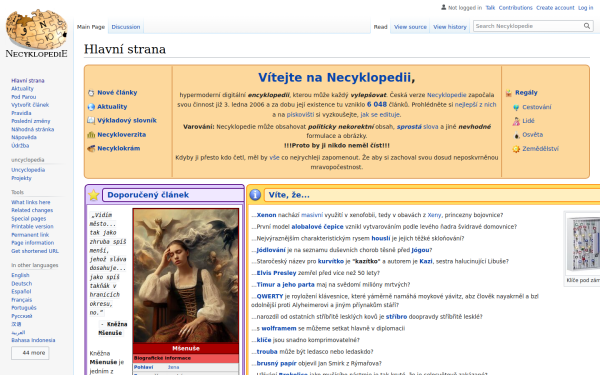
Task: Open the QWERTY article link
Action: 270,296
